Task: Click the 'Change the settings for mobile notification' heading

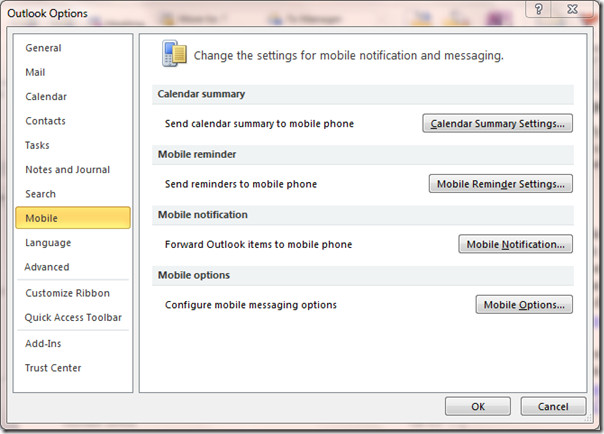Action: point(349,55)
